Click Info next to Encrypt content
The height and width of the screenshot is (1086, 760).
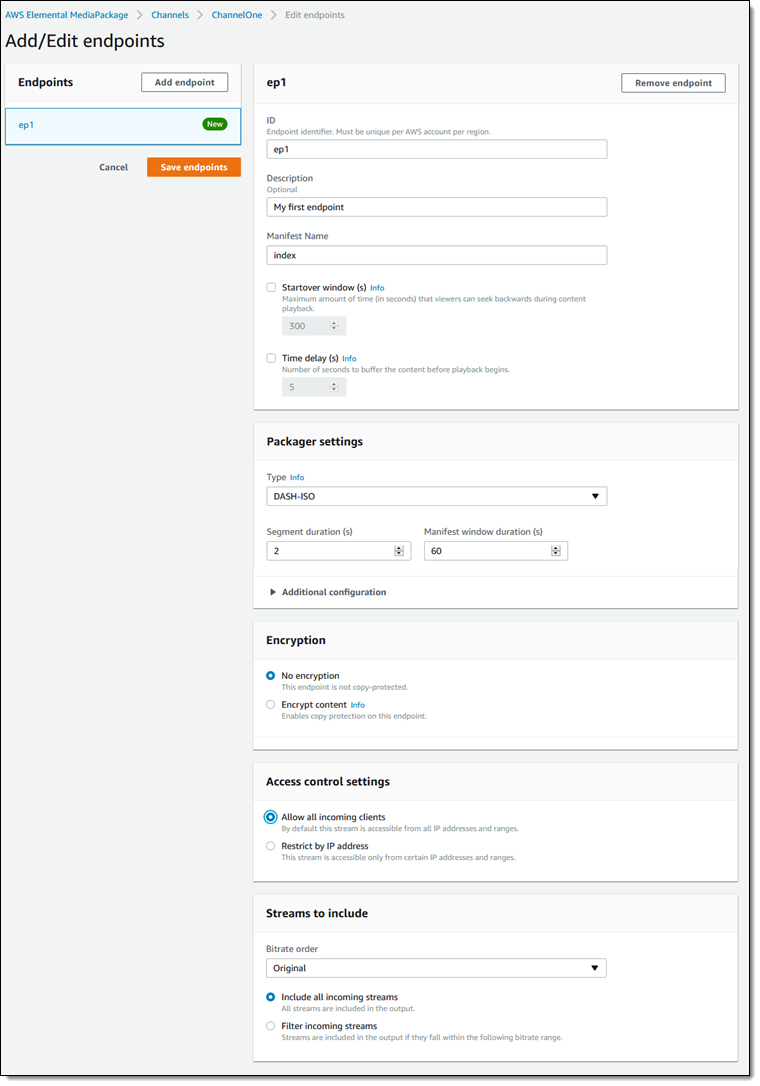pyautogui.click(x=358, y=705)
